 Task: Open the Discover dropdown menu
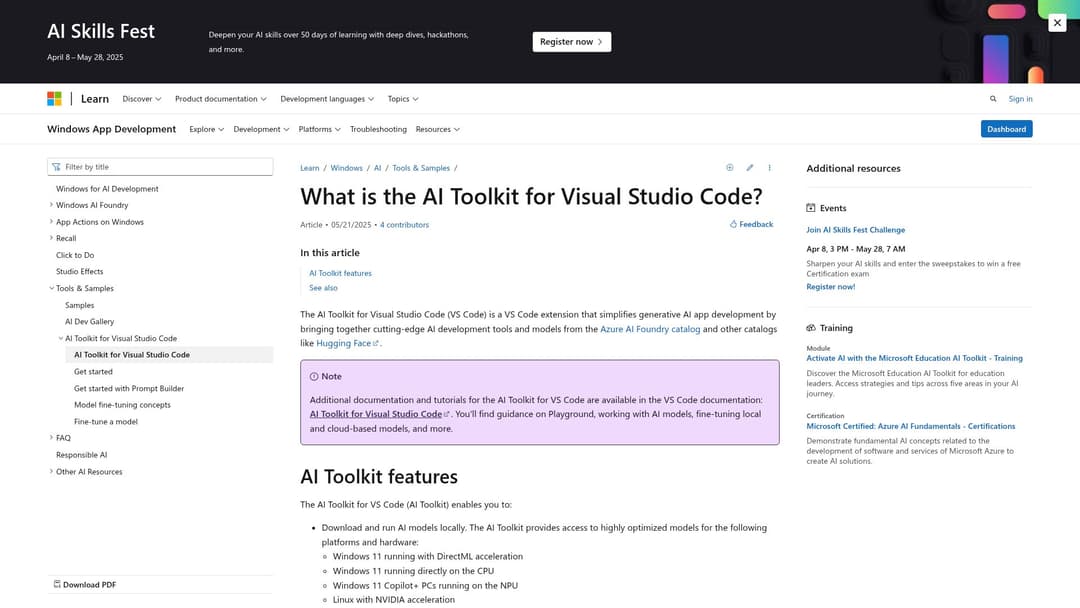142,98
